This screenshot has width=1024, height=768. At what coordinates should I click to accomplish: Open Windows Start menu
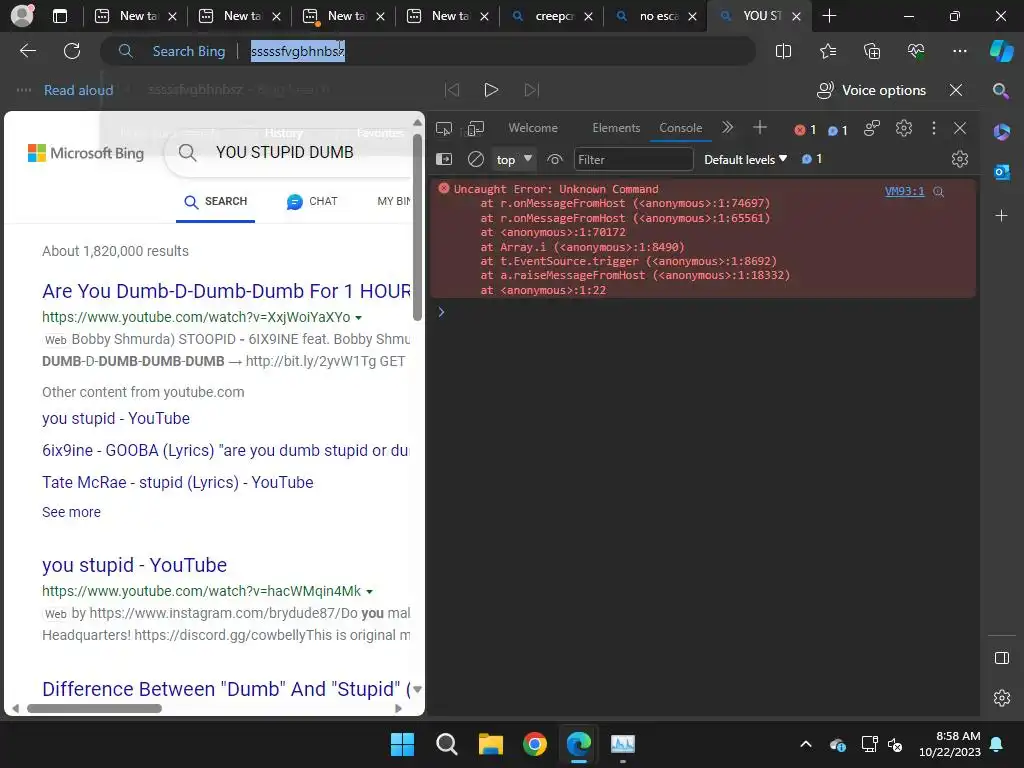click(402, 744)
